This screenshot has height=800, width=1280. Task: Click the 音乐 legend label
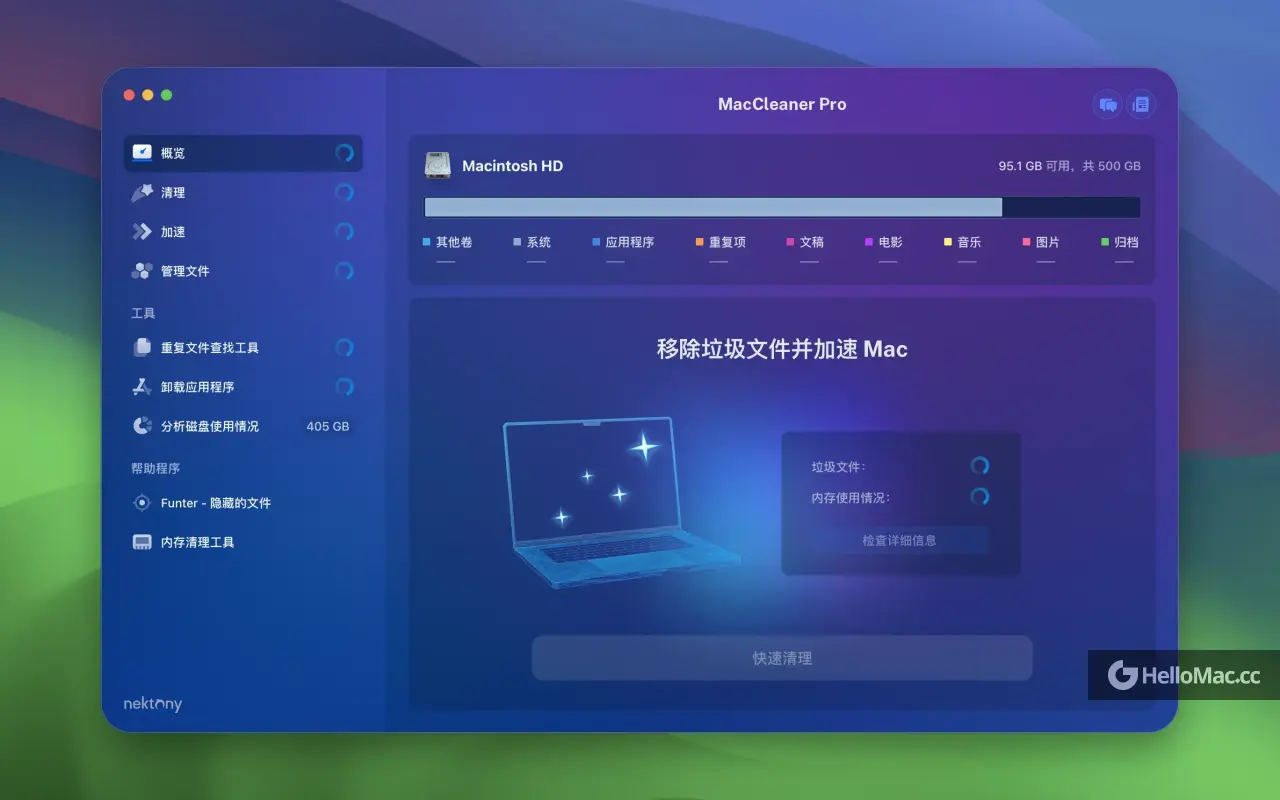969,242
